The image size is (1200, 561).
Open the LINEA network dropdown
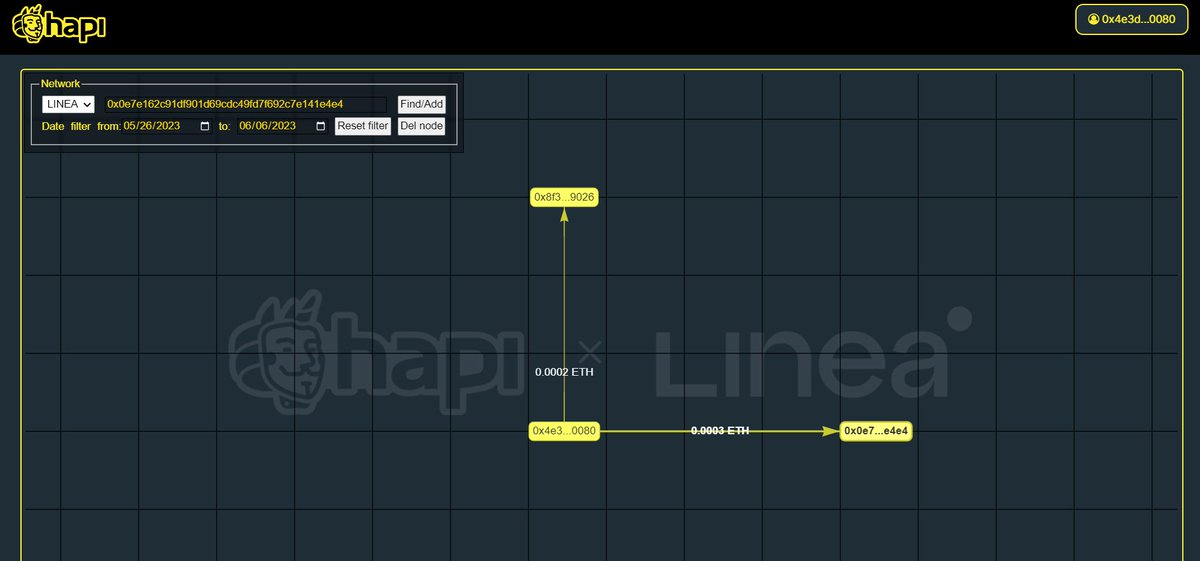pyautogui.click(x=68, y=104)
